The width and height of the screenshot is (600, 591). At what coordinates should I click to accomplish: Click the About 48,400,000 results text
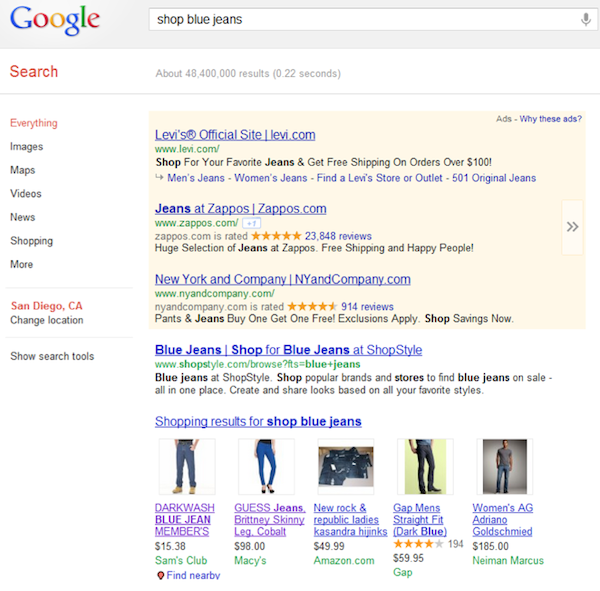click(248, 73)
